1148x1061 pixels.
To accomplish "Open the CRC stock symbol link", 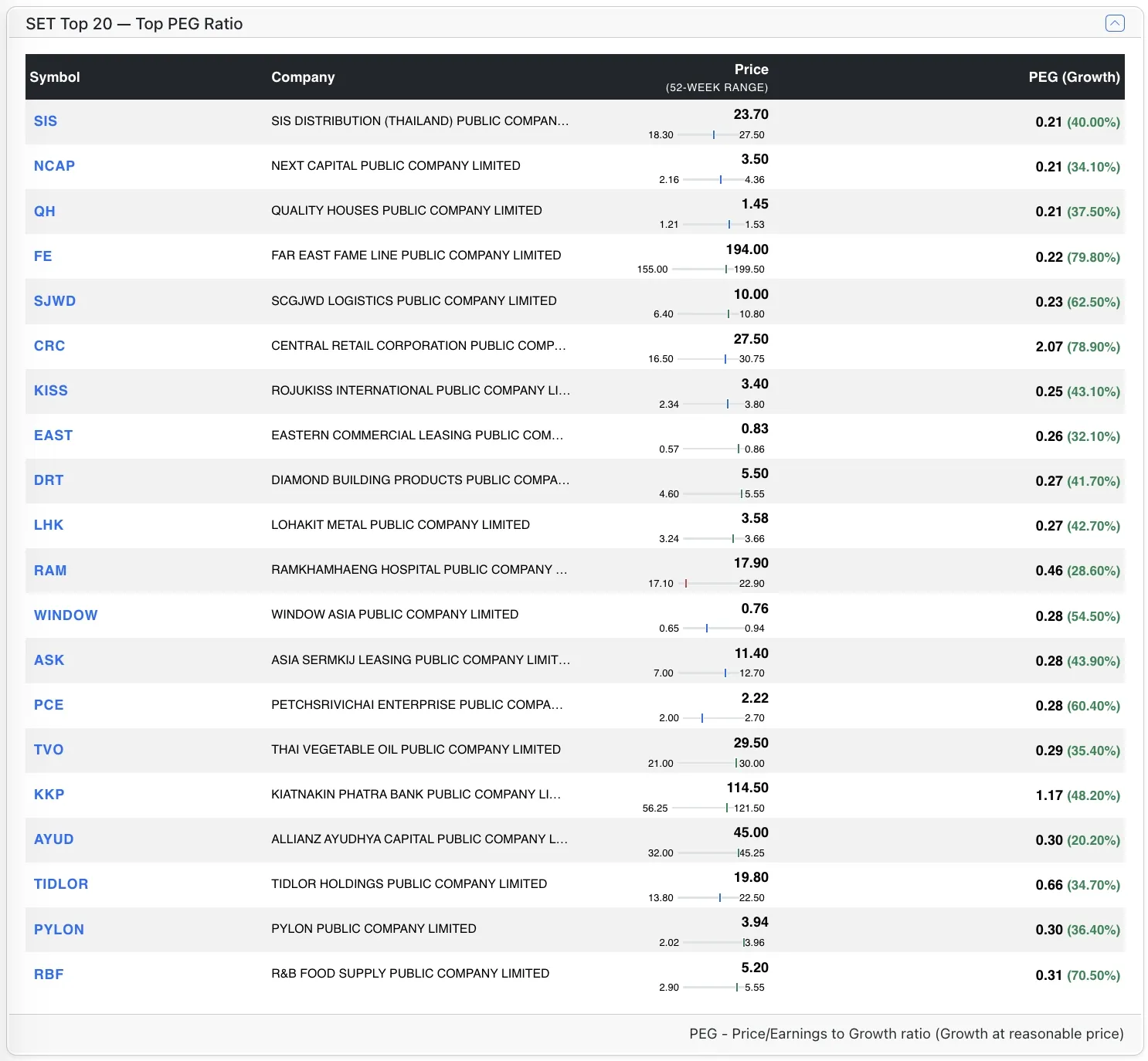I will tap(49, 345).
